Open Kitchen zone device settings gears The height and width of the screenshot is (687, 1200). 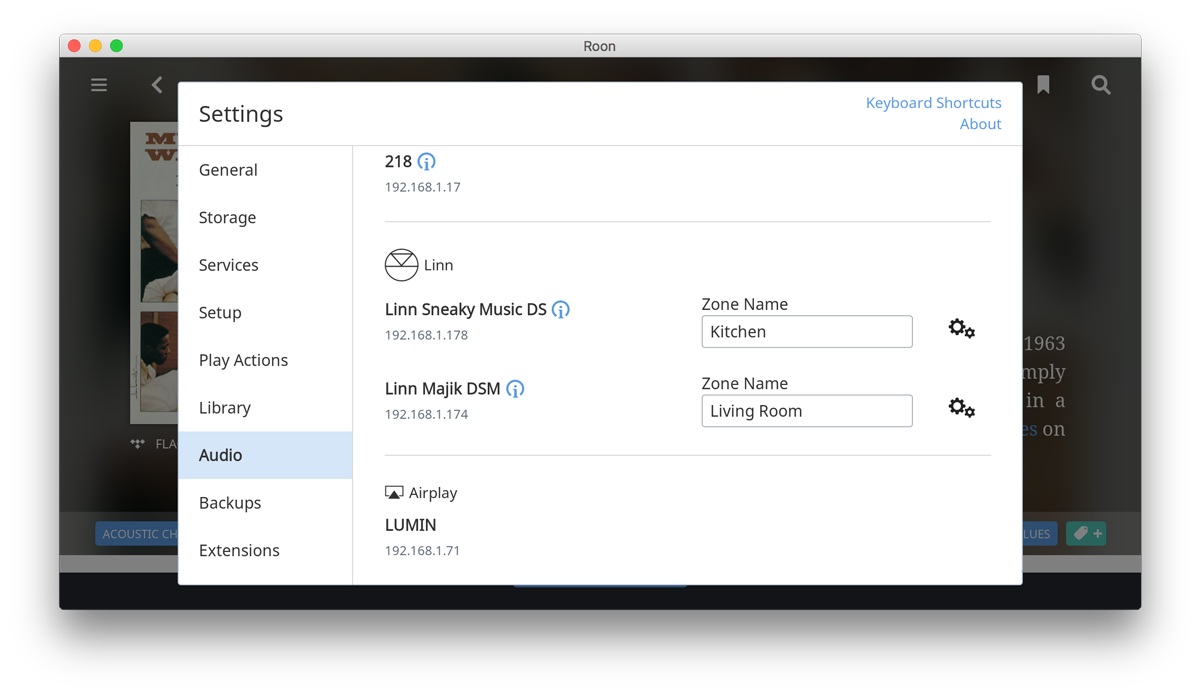pyautogui.click(x=961, y=329)
